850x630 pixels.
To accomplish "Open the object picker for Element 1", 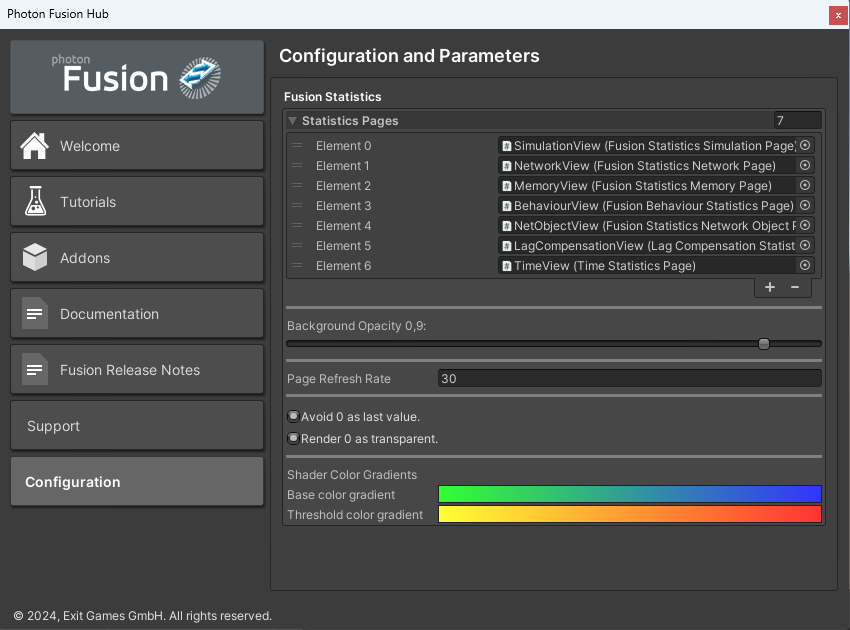I will click(x=805, y=165).
